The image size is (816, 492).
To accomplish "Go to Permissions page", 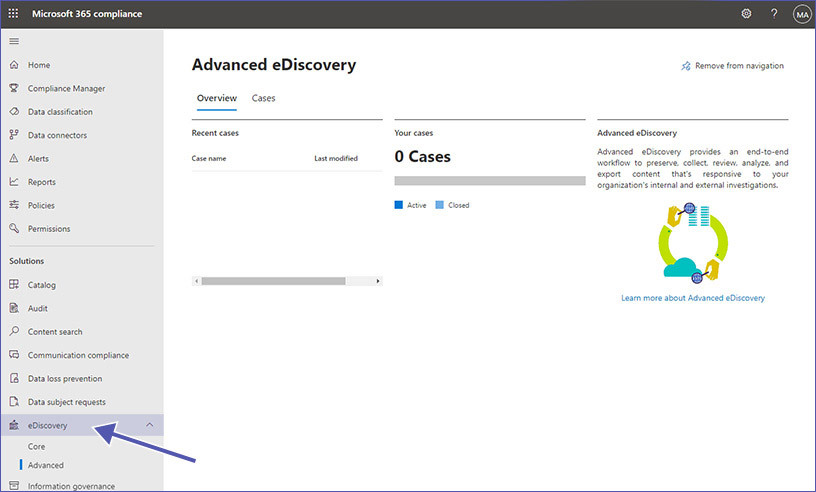I will tap(49, 229).
